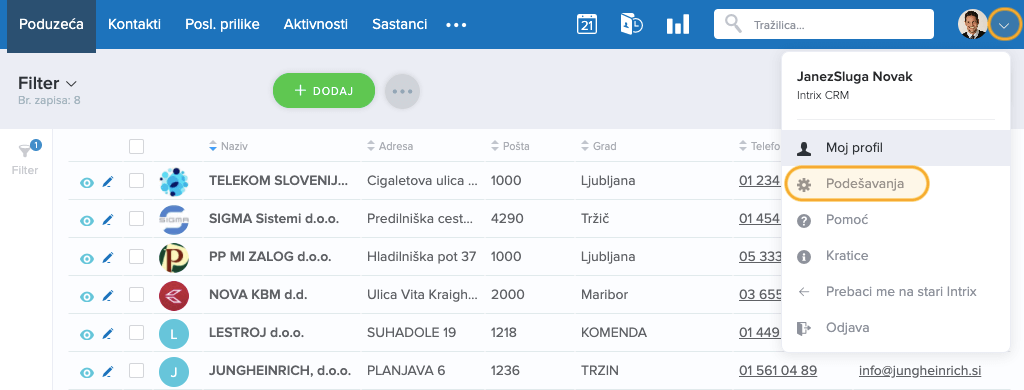View LESTROJ d.o.o. via eye icon
This screenshot has height=390, width=1024.
click(x=87, y=334)
